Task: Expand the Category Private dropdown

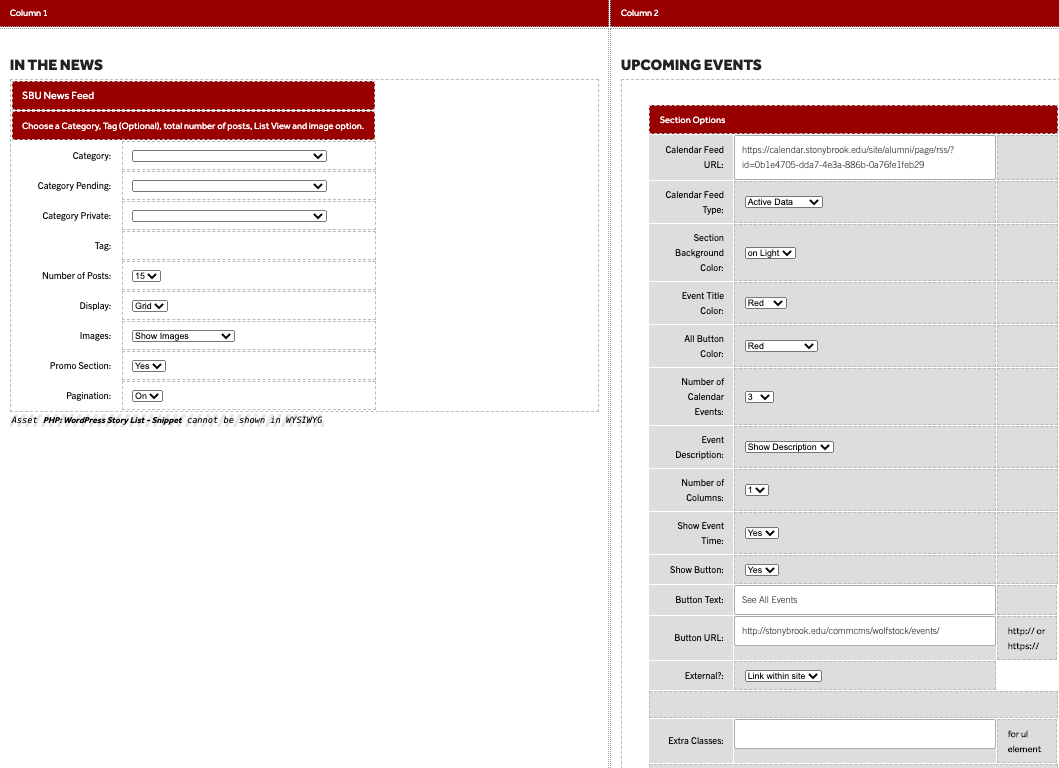Action: (x=229, y=216)
